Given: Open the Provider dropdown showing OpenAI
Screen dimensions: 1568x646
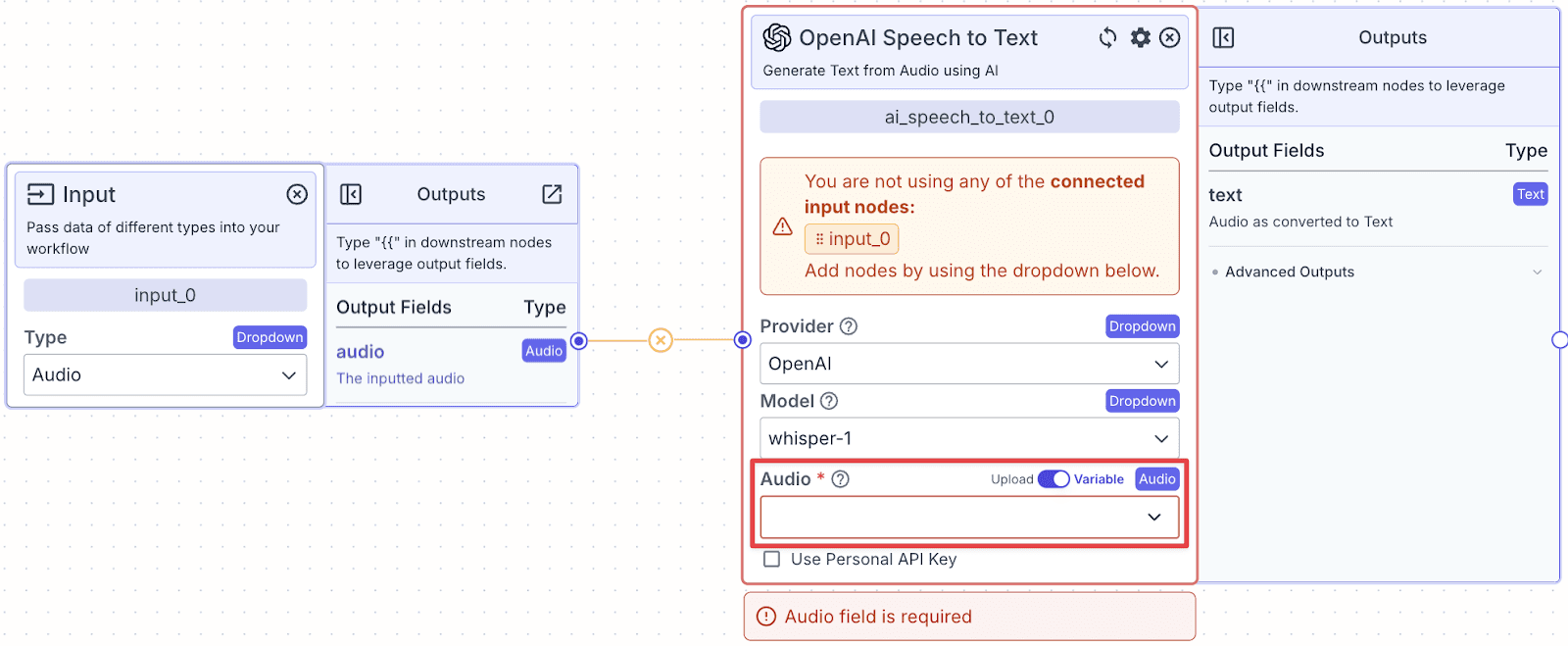Looking at the screenshot, I should tap(969, 364).
